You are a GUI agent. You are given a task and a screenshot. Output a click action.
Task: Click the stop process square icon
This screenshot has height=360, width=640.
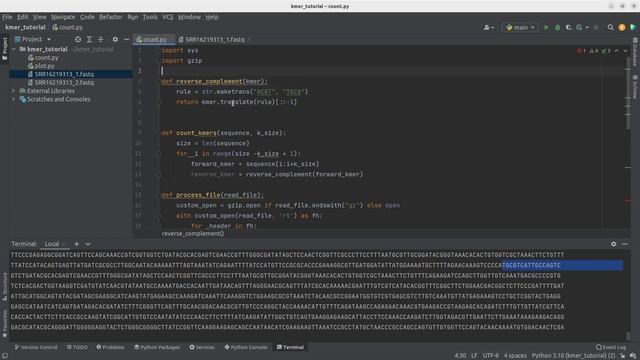click(596, 27)
